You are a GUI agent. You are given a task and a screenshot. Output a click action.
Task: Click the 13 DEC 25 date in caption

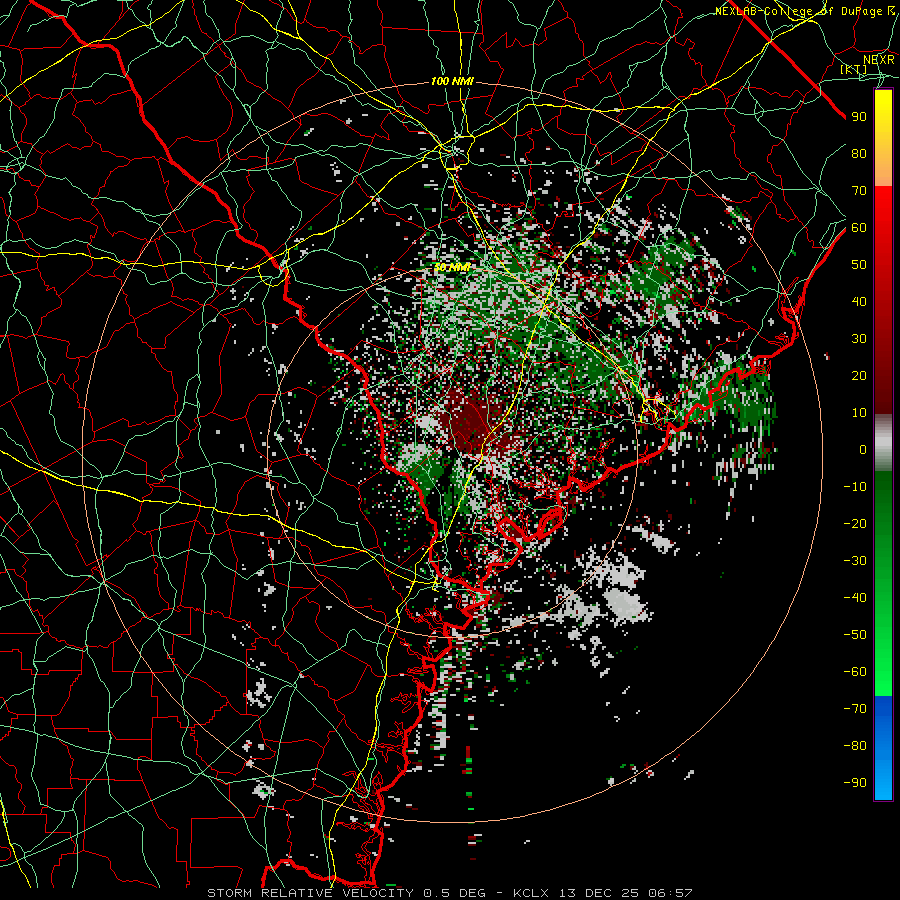(x=599, y=893)
